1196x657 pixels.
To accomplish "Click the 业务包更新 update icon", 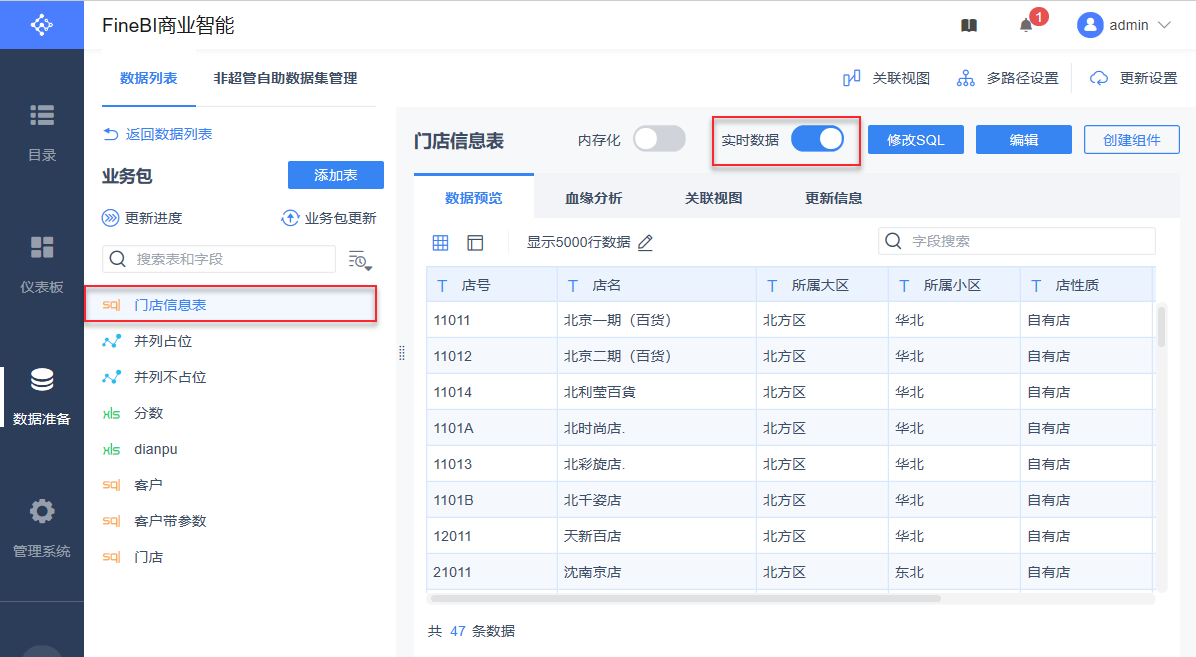I will click(x=290, y=218).
